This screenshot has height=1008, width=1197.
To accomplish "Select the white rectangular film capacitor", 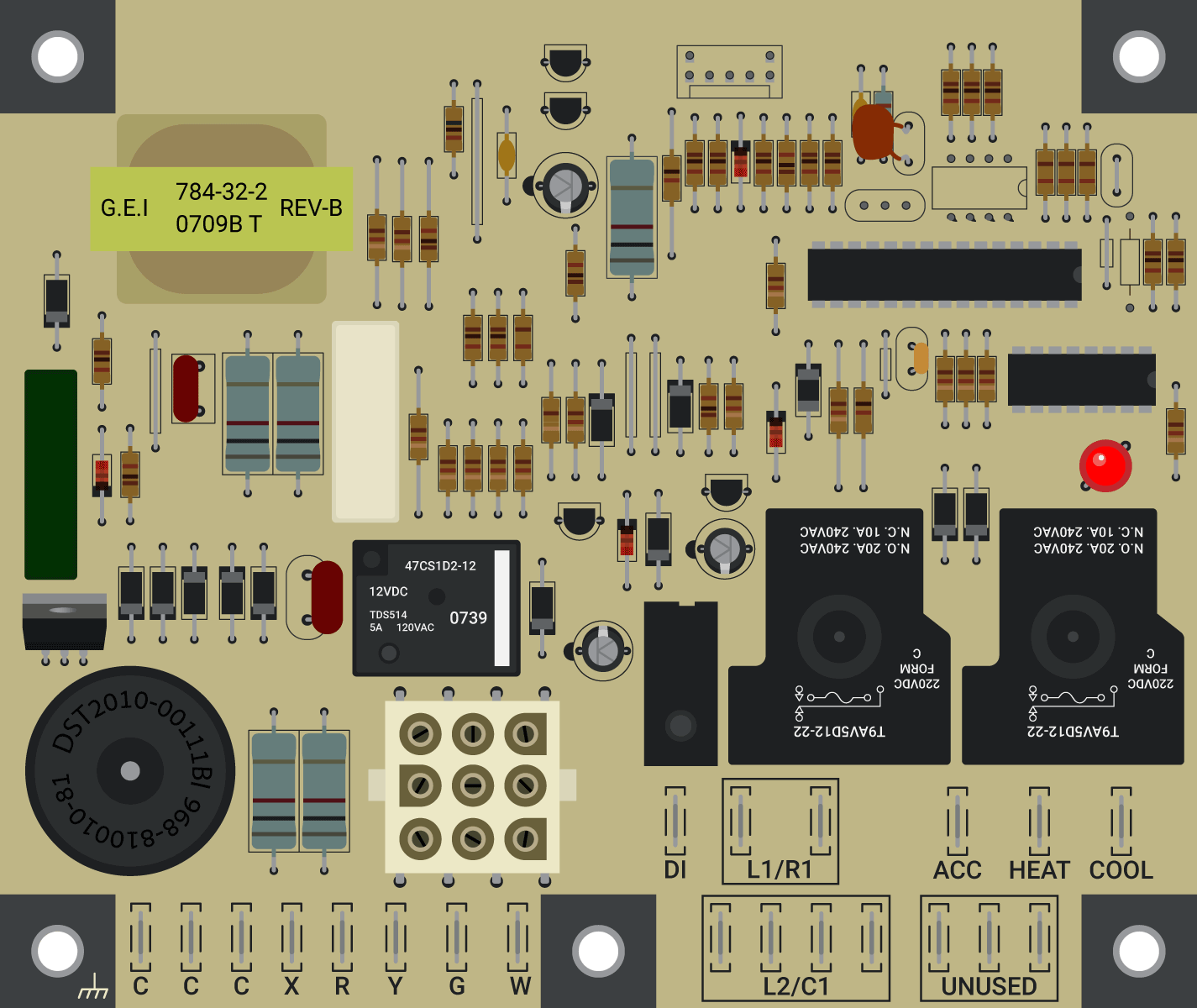I will [365, 421].
